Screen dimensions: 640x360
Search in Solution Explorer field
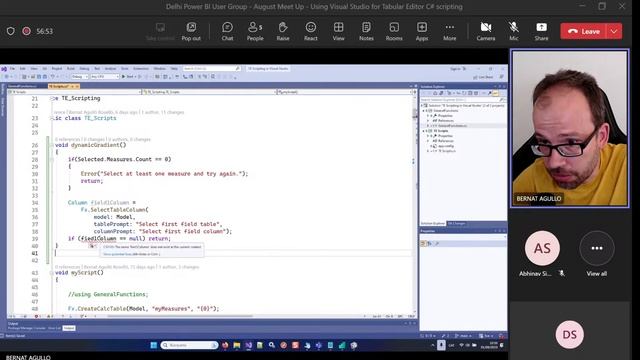[x=463, y=100]
